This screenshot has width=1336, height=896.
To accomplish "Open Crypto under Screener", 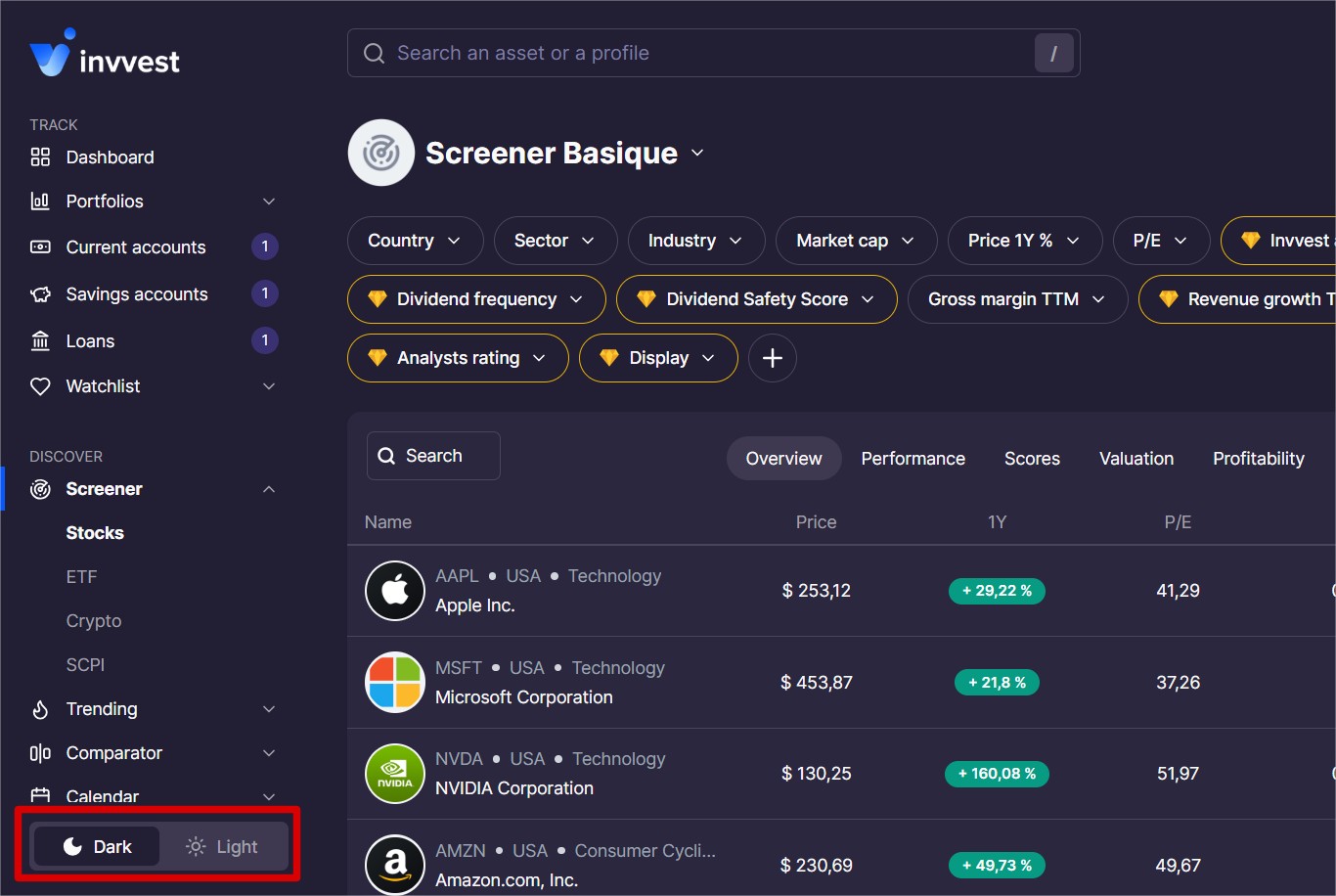I will click(94, 621).
